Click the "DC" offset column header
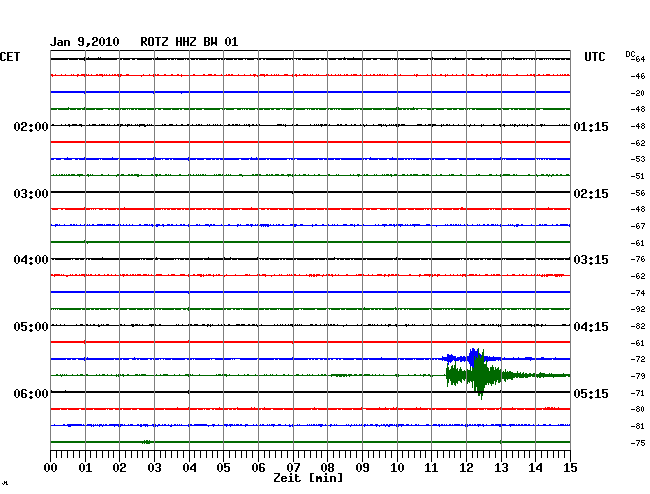 click(x=630, y=54)
